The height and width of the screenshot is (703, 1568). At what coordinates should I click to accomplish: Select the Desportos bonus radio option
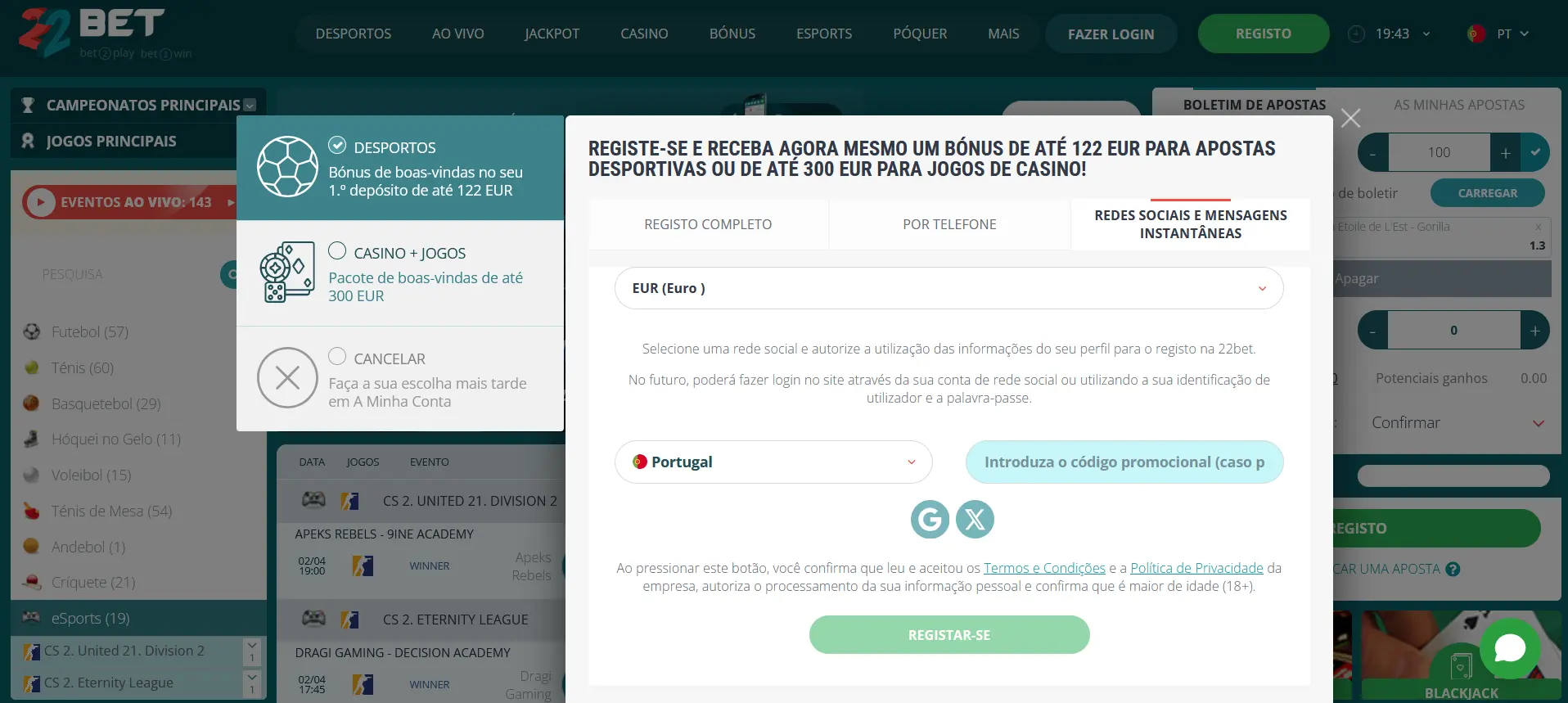point(337,146)
